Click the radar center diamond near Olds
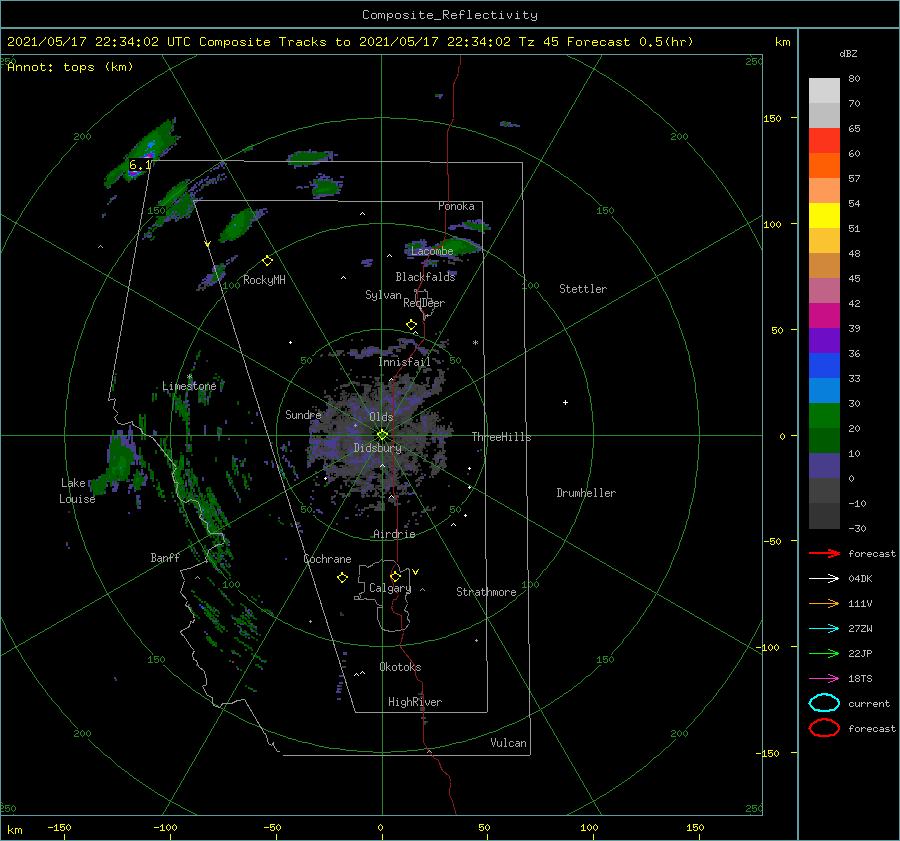The width and height of the screenshot is (900, 841). 382,435
